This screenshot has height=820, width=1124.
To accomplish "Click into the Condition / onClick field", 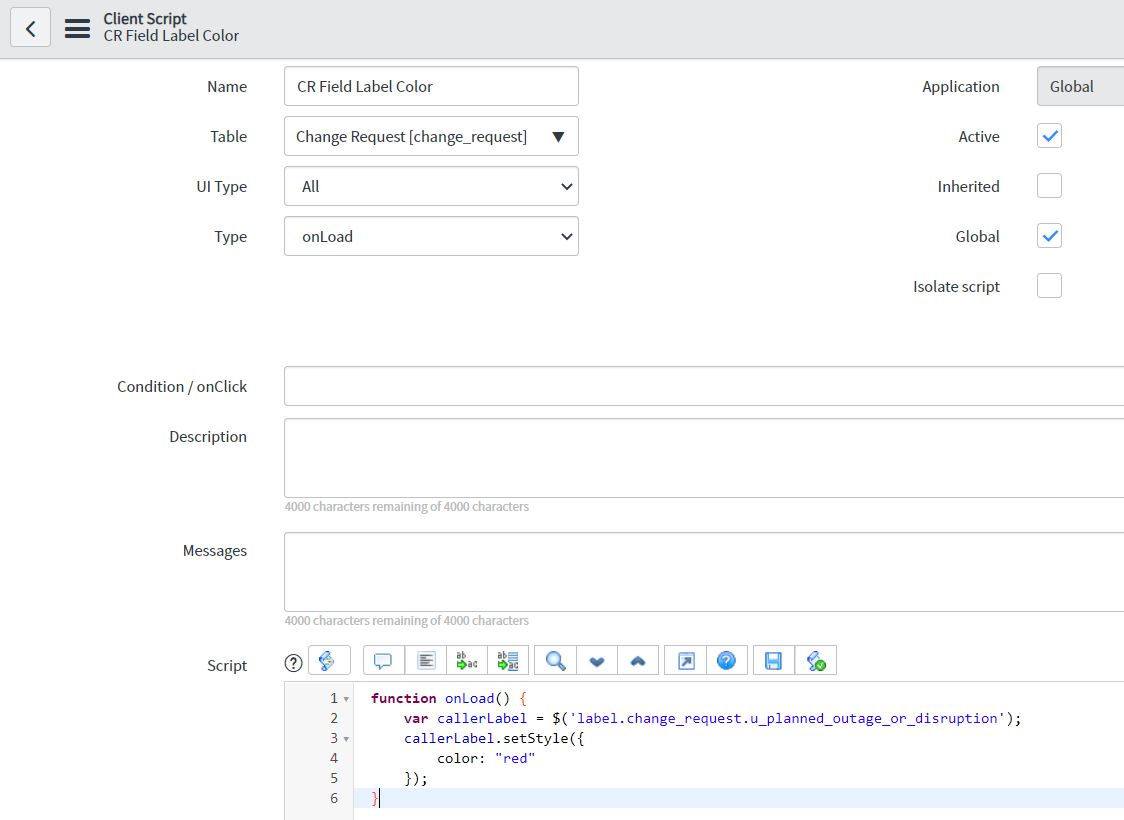I will 703,386.
